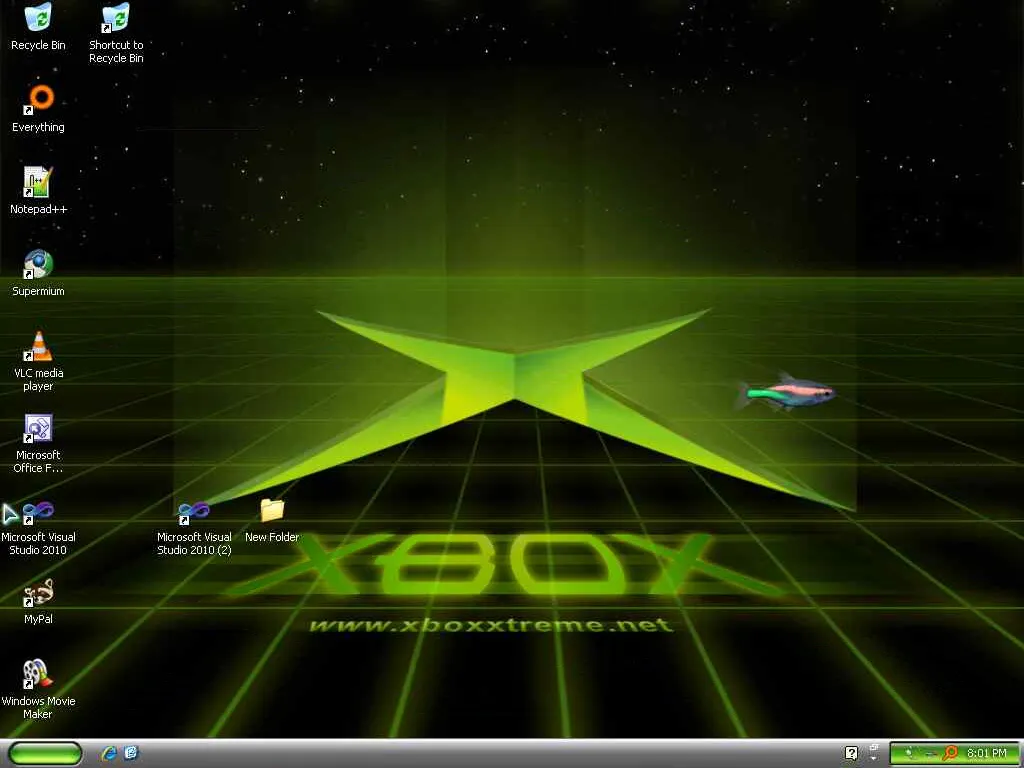Click the second Quick Launch icon beside Internet Explorer
Image resolution: width=1024 pixels, height=768 pixels.
(x=131, y=753)
